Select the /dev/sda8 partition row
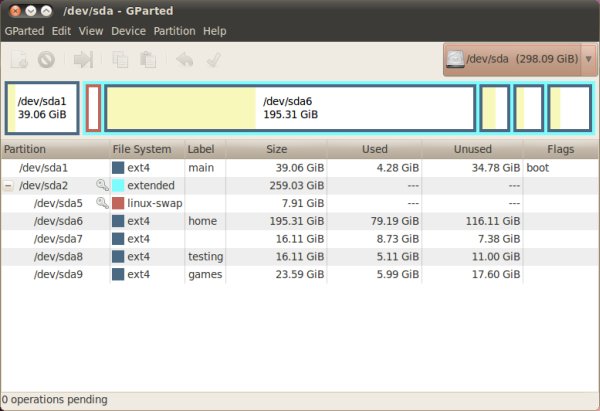The image size is (600, 411). (300, 257)
